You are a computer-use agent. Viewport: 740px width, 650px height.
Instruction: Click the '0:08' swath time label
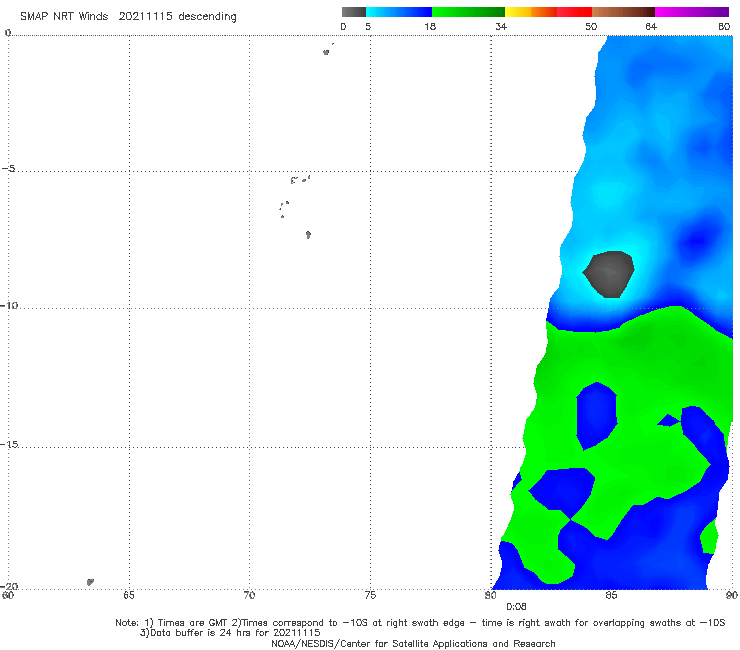click(x=516, y=607)
